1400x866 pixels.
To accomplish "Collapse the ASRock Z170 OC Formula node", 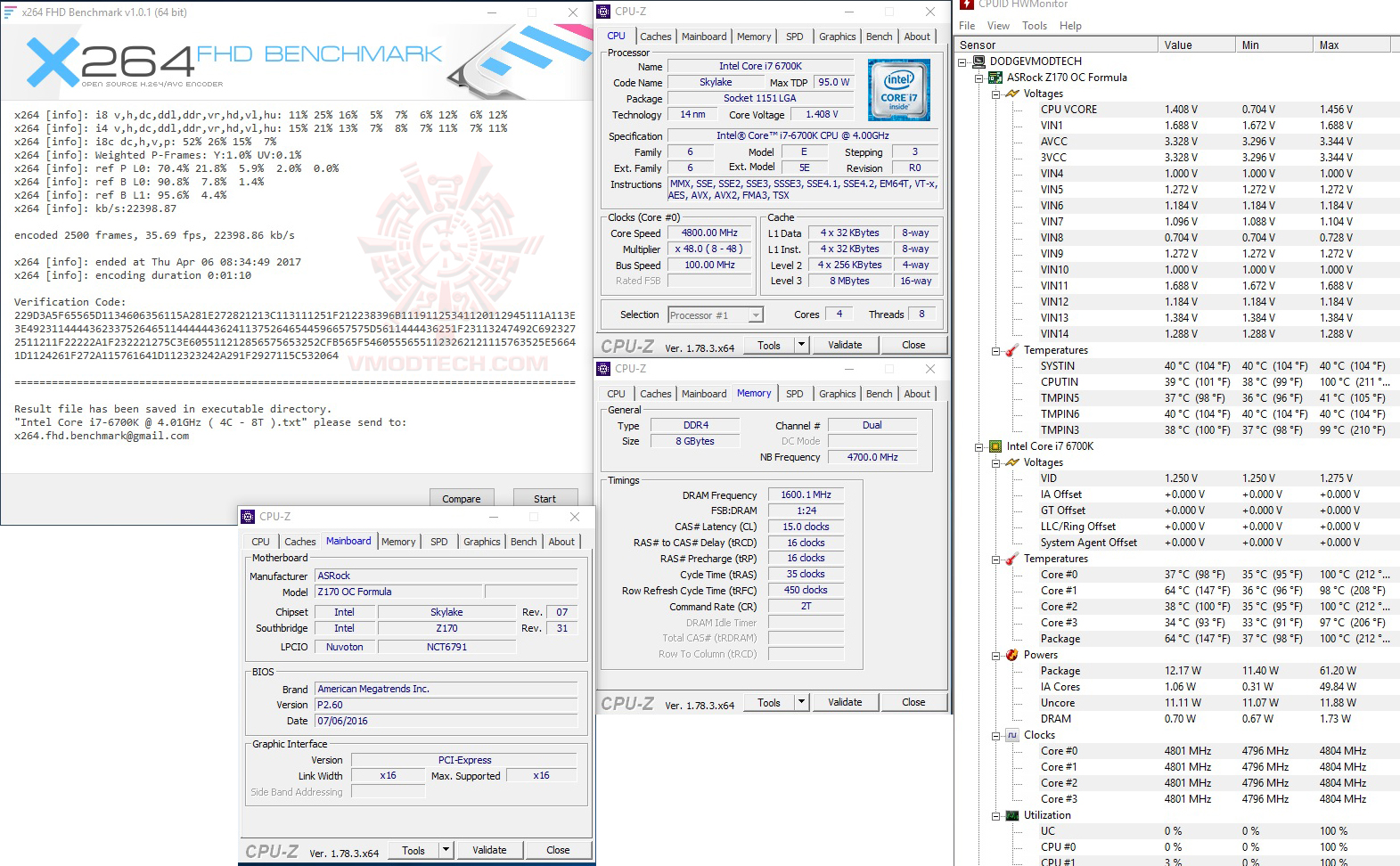I will pyautogui.click(x=980, y=78).
